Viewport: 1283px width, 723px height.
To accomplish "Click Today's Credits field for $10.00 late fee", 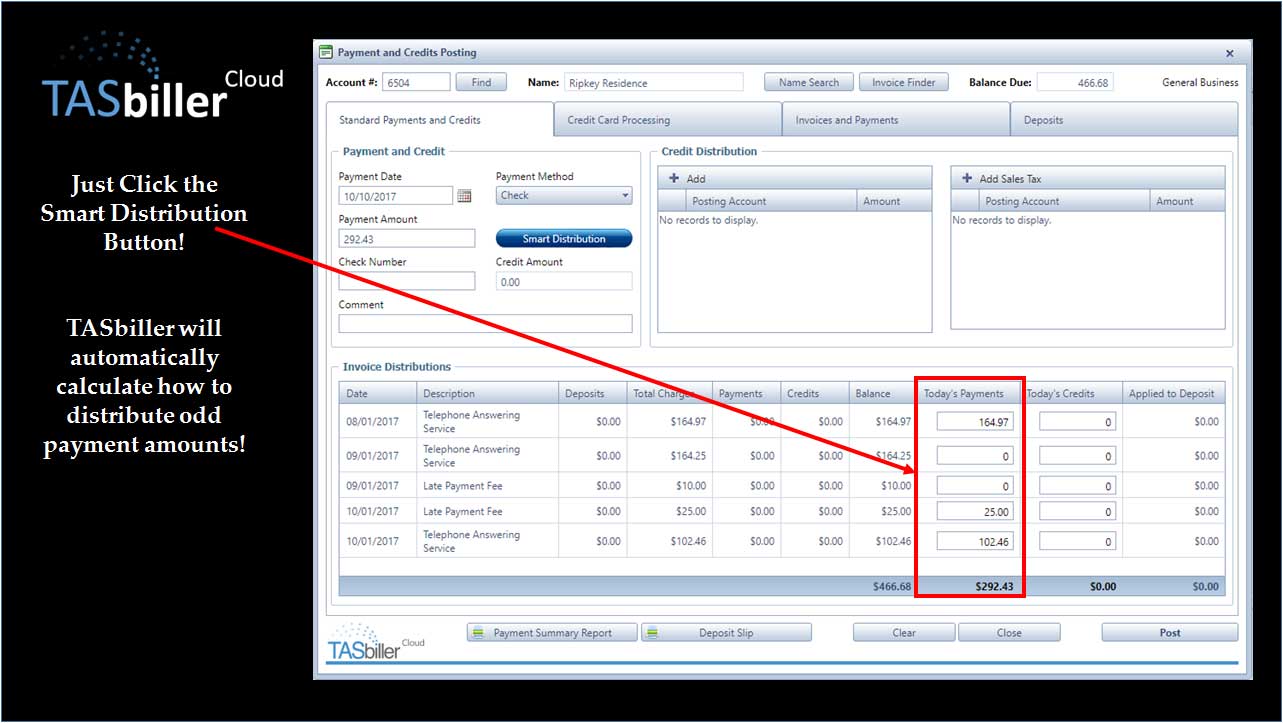I will pyautogui.click(x=1078, y=486).
